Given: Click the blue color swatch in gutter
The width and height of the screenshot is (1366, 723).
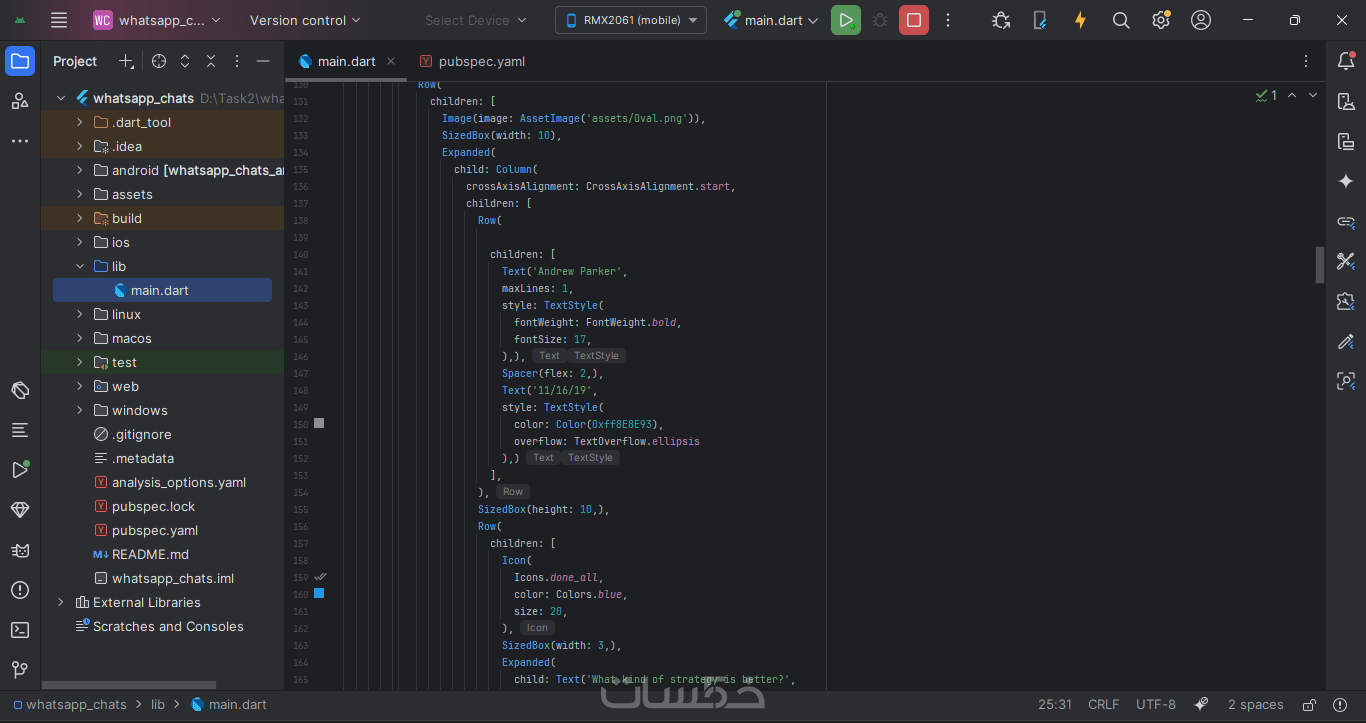Looking at the screenshot, I should coord(319,593).
